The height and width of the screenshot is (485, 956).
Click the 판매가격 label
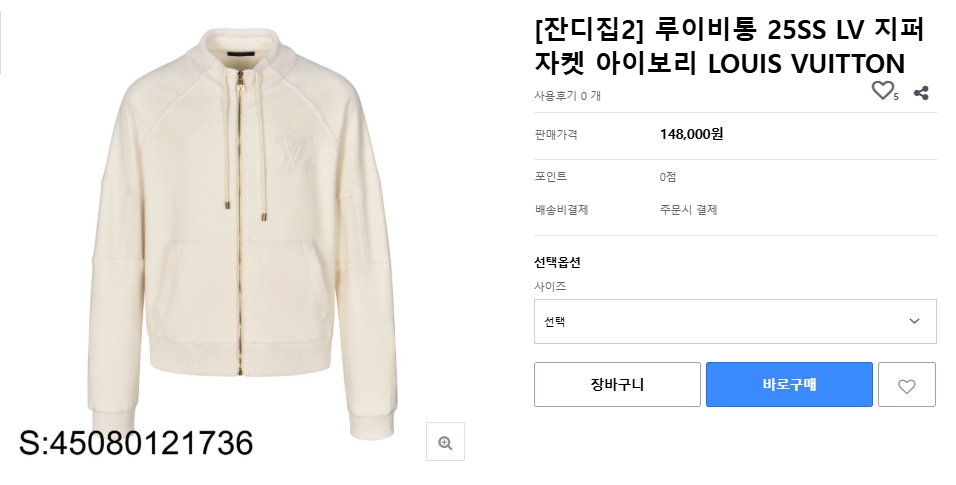pos(556,135)
